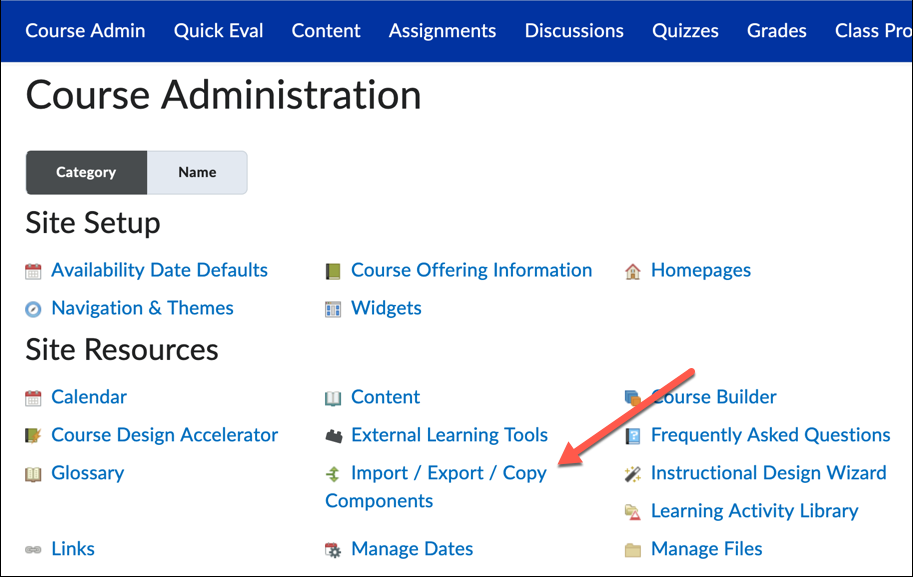The height and width of the screenshot is (577, 913).
Task: Click the External Learning Tools cloud icon
Action: point(334,435)
